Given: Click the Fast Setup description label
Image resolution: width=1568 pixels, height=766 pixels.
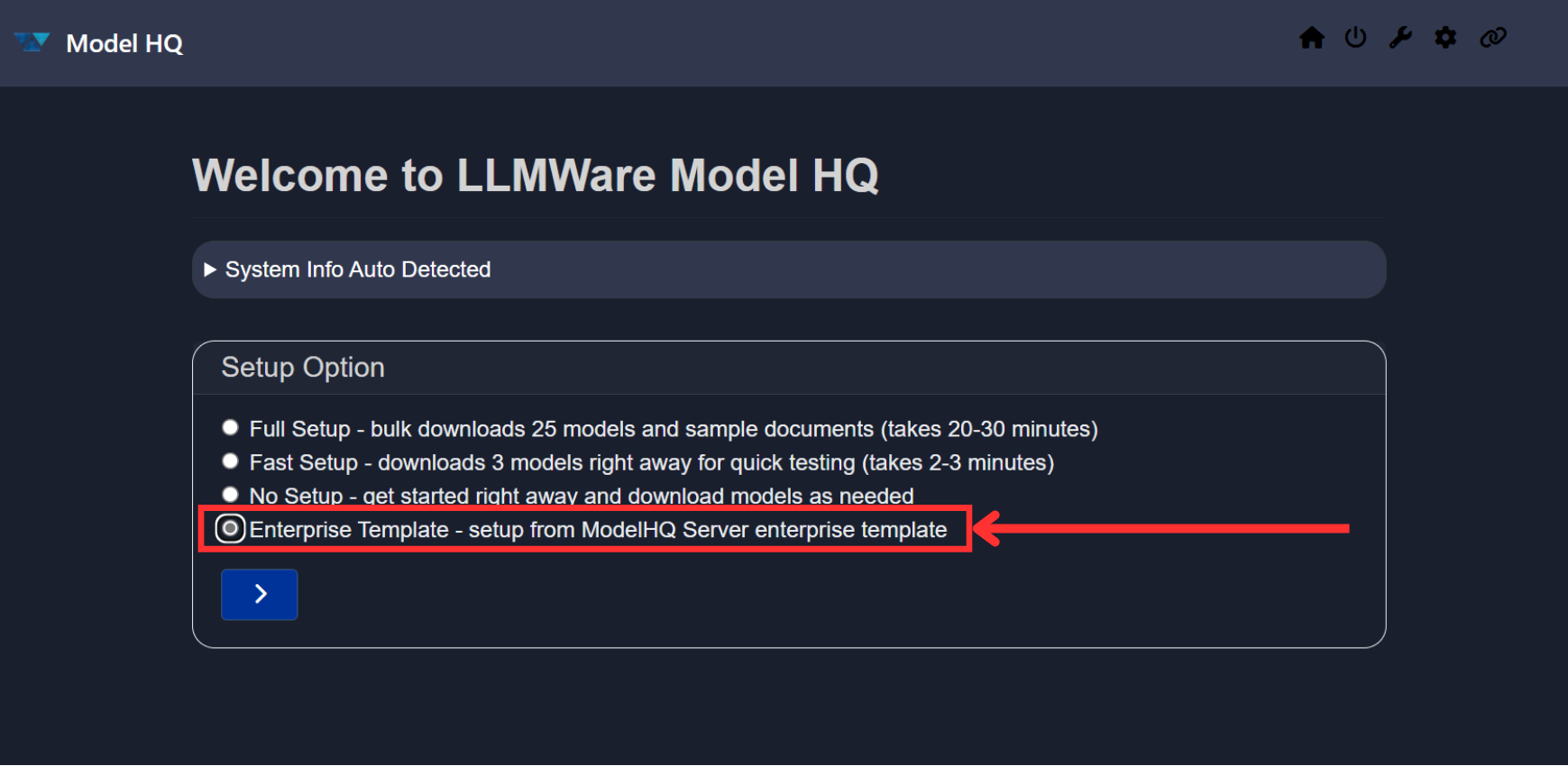Looking at the screenshot, I should (651, 462).
